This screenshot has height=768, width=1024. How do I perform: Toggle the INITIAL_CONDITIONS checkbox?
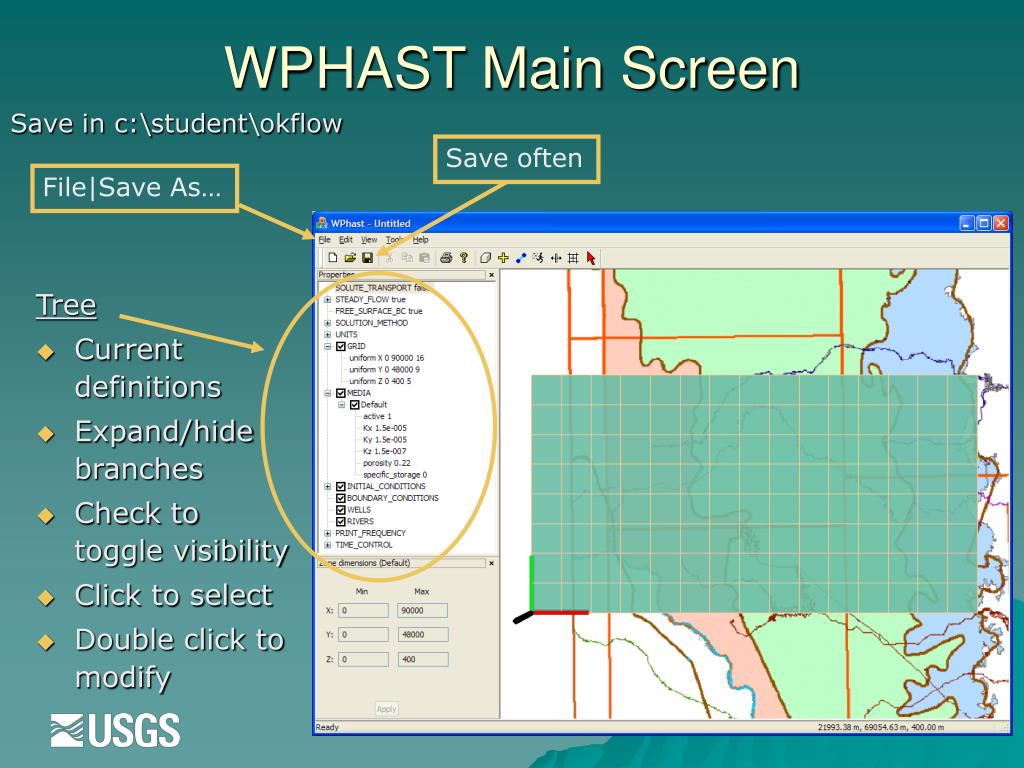(x=341, y=487)
